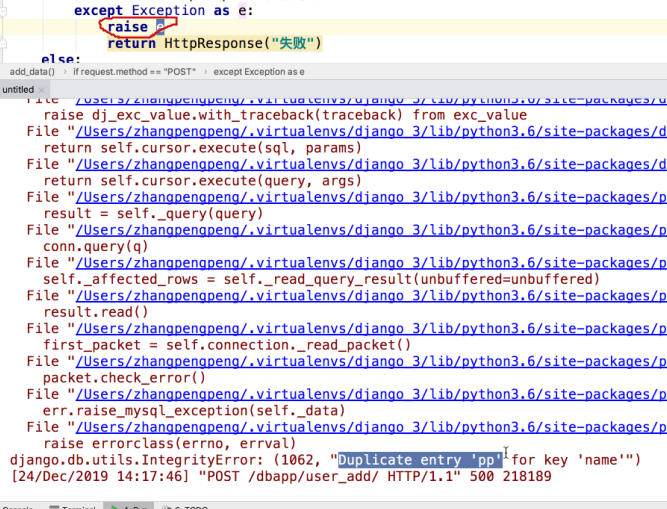Screen dimensions: 667x509
Task: Click the 'result = self._query(query)' output line
Action: (x=153, y=214)
